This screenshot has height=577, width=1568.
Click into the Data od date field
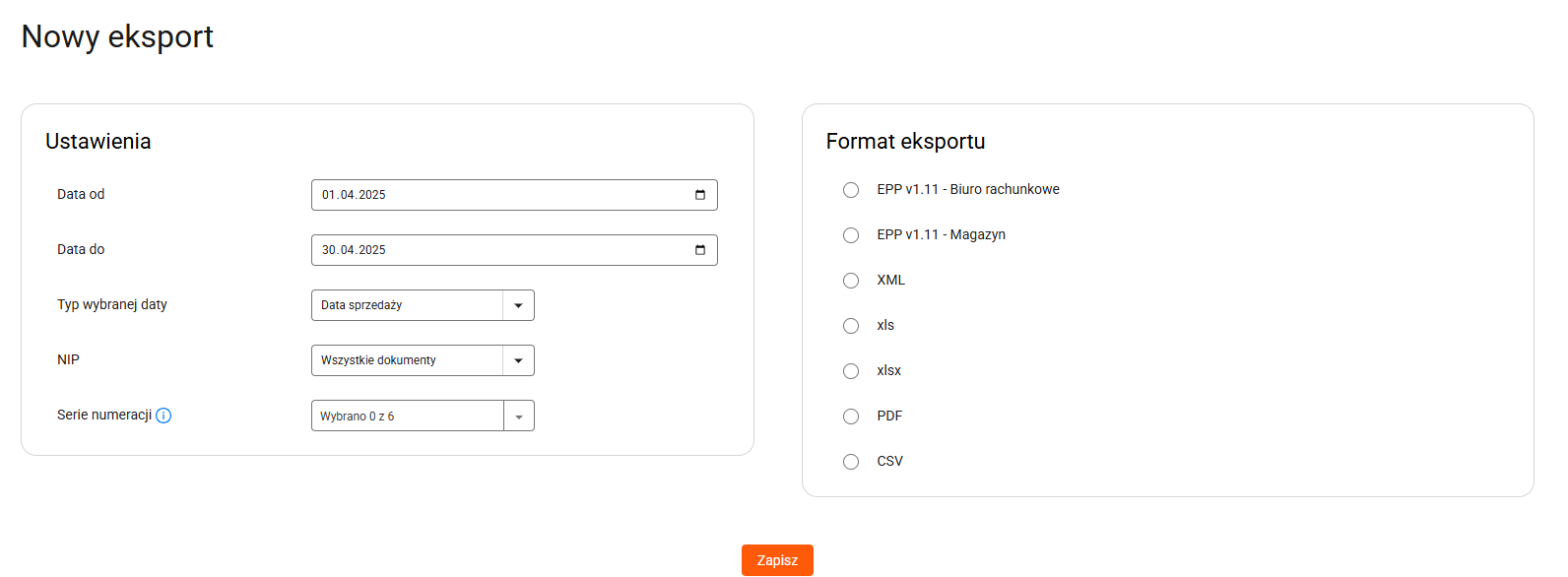[514, 195]
